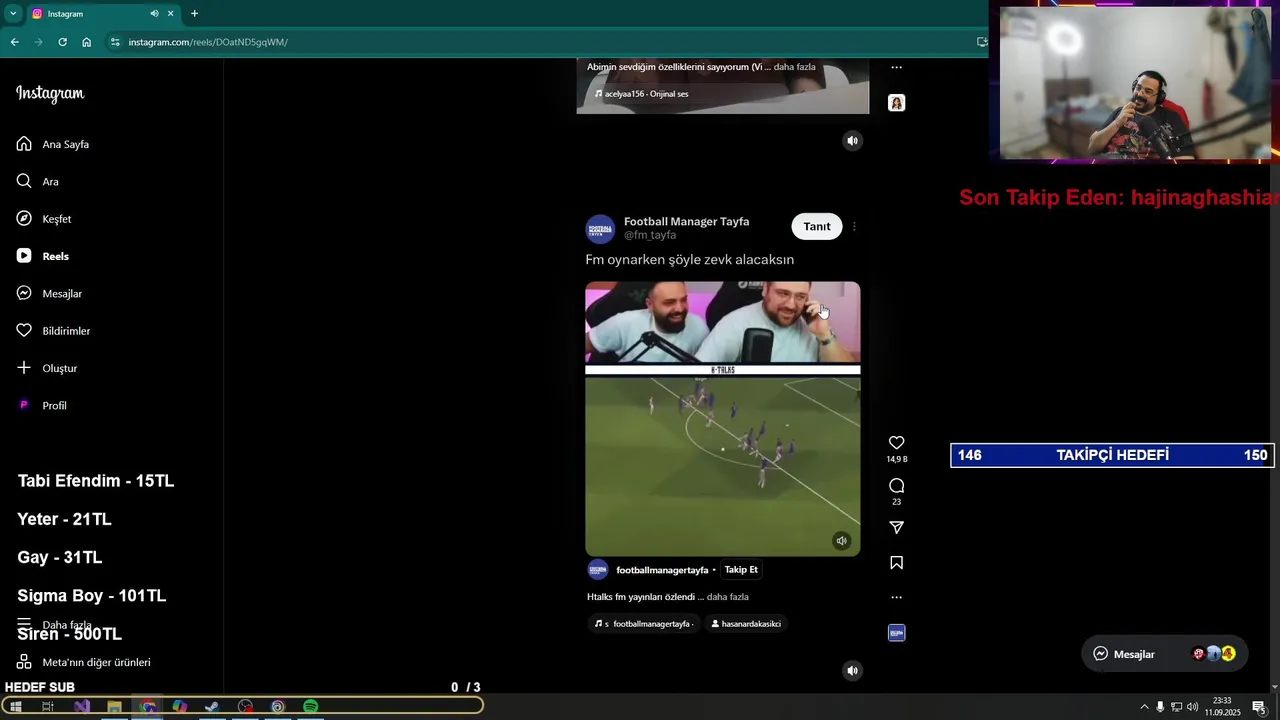Click the share paper-plane icon on reel
The image size is (1280, 720).
897,527
